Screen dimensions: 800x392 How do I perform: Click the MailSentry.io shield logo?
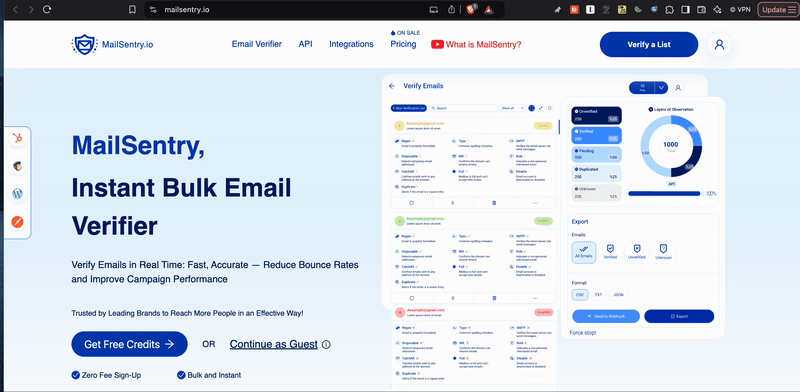pyautogui.click(x=84, y=44)
